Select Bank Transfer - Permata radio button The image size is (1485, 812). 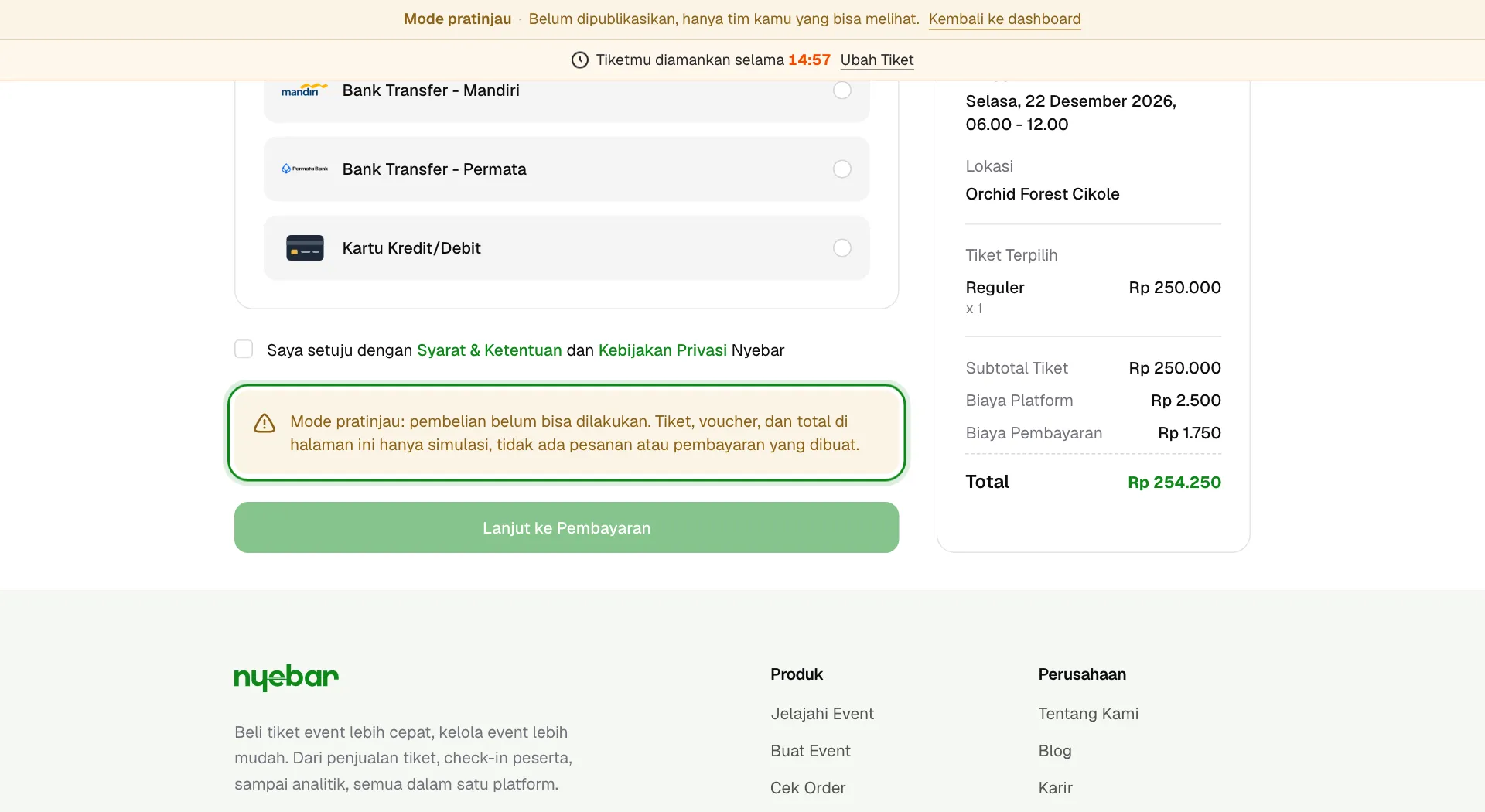842,169
